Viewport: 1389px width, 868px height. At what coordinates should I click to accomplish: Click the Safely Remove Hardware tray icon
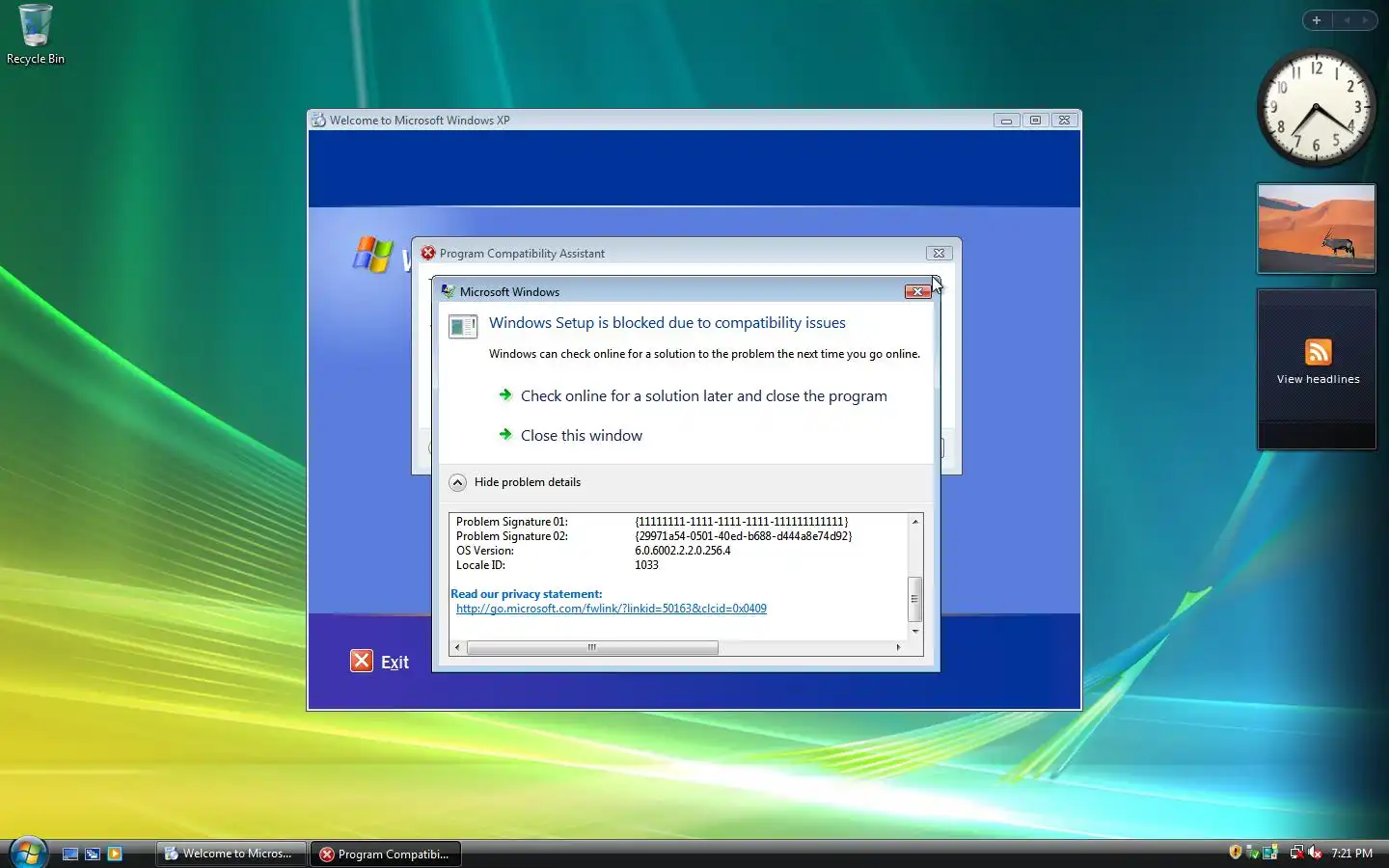1253,853
